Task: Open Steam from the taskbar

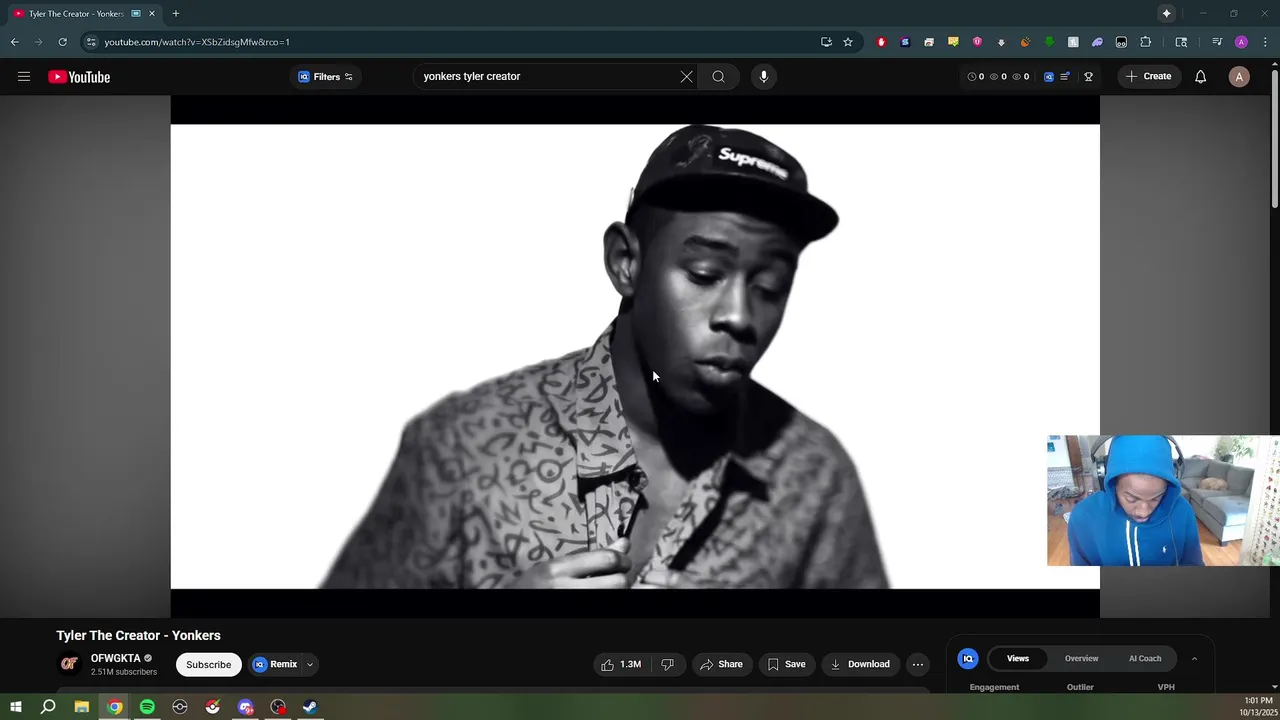Action: point(310,707)
